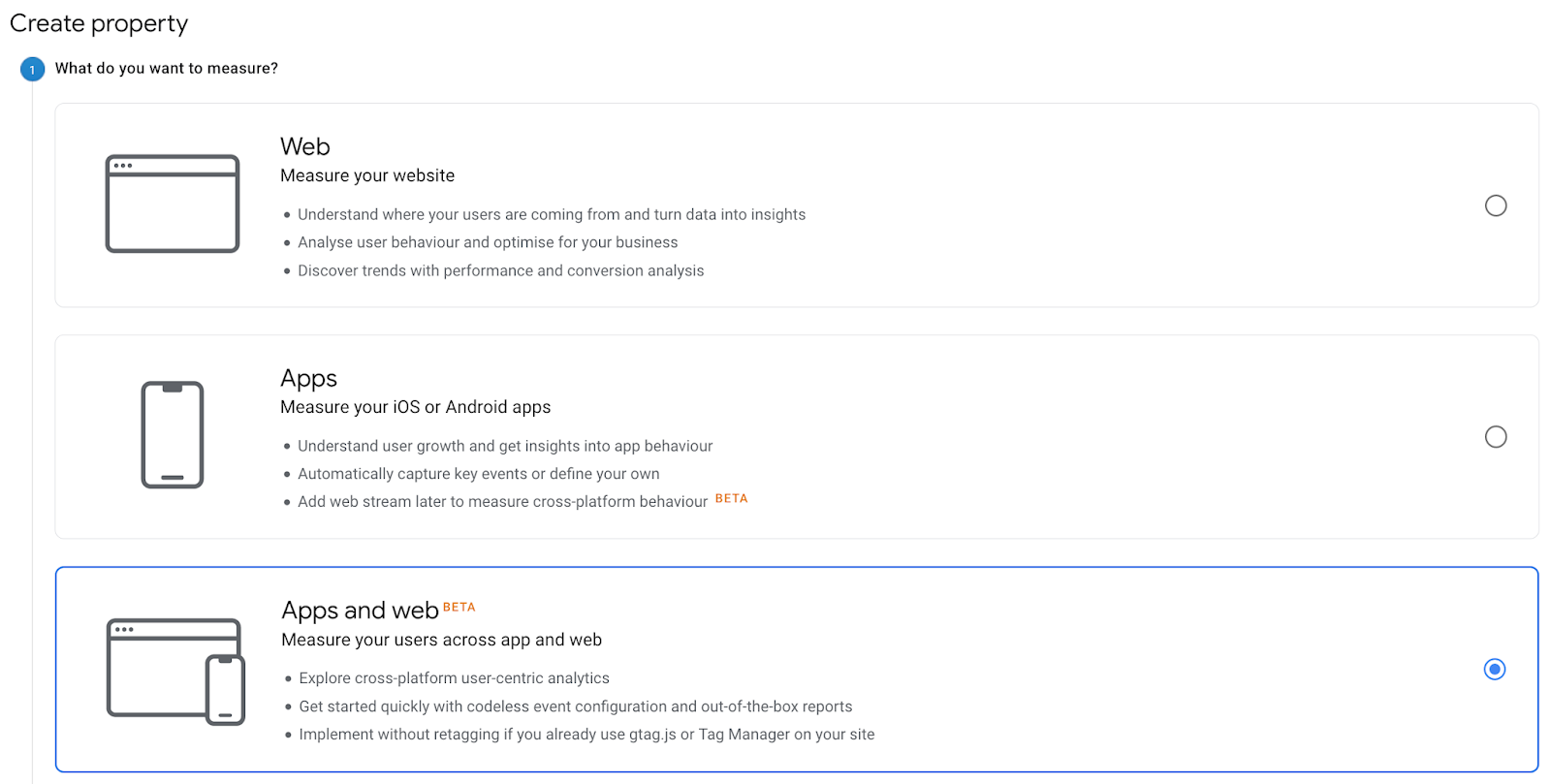Click the blue step 1 circle
This screenshot has height=784, width=1551.
tap(32, 69)
